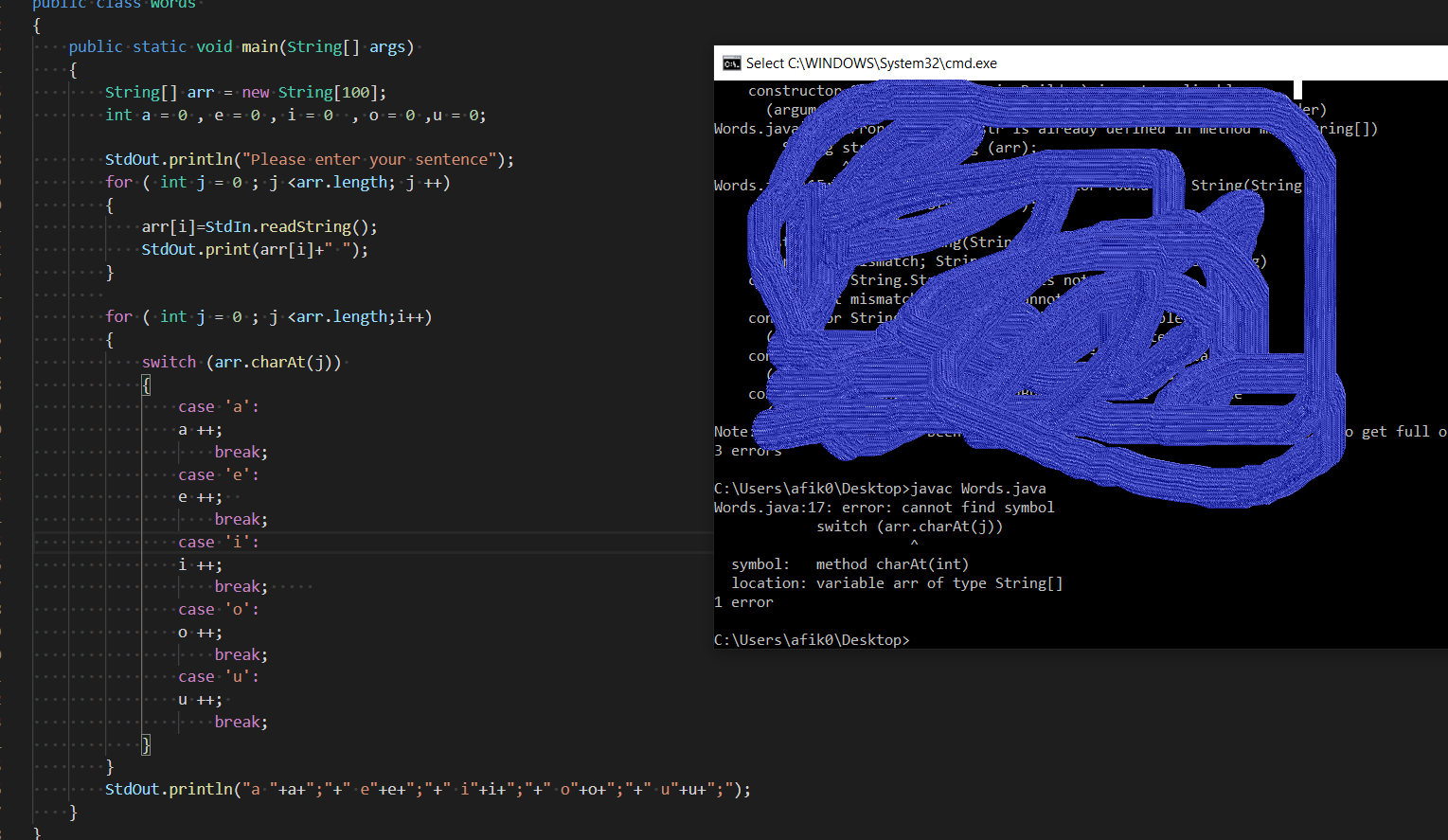Viewport: 1448px width, 840px height.
Task: Click the last C:\Users\afik0\Desktop> prompt line
Action: click(812, 640)
